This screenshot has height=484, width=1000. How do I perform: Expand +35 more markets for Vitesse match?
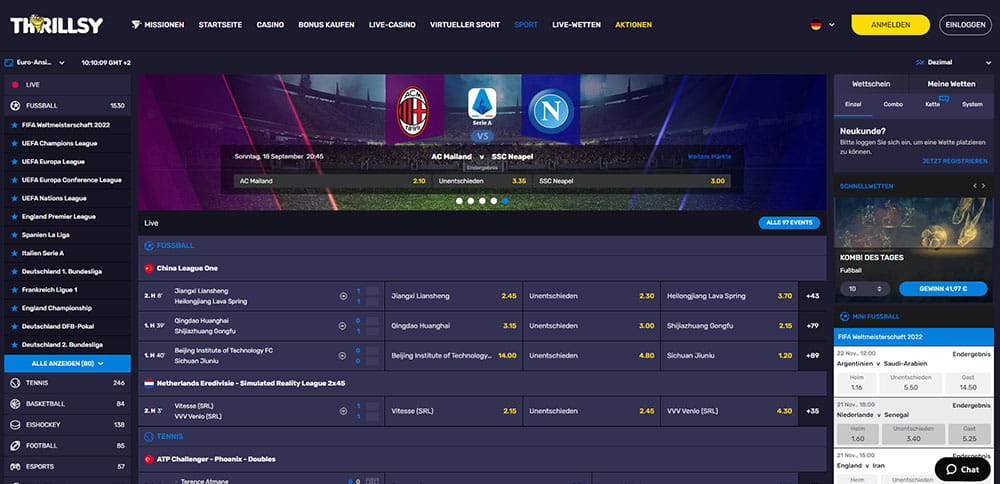tap(812, 411)
